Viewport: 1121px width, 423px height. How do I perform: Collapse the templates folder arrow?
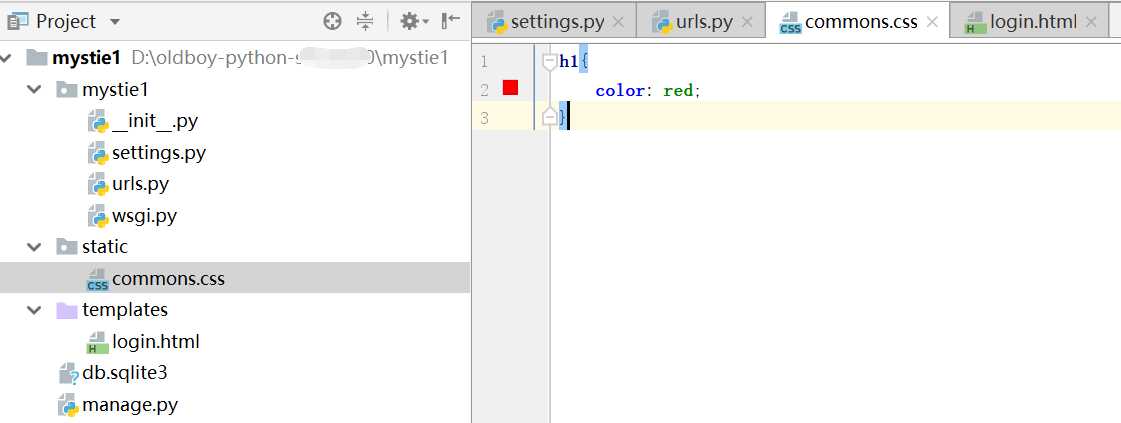(x=33, y=309)
